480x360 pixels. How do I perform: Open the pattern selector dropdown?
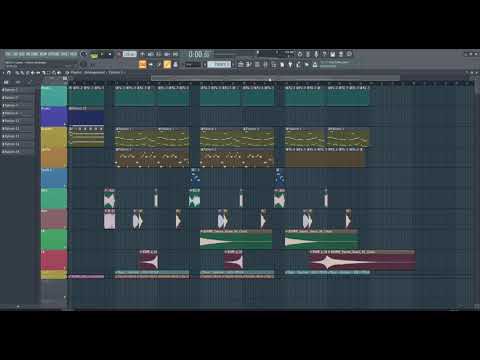(219, 64)
